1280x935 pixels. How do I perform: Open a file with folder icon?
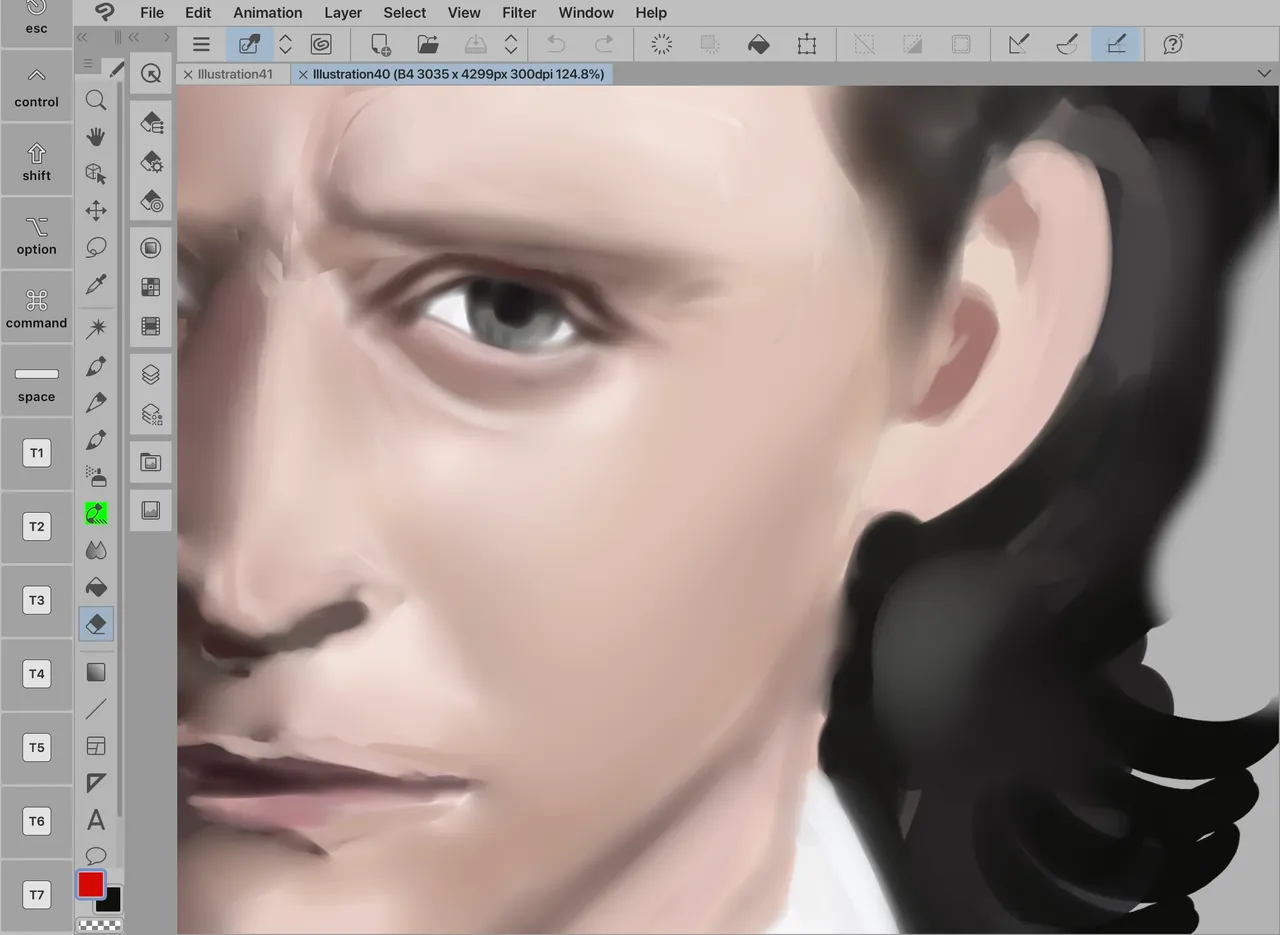point(428,44)
